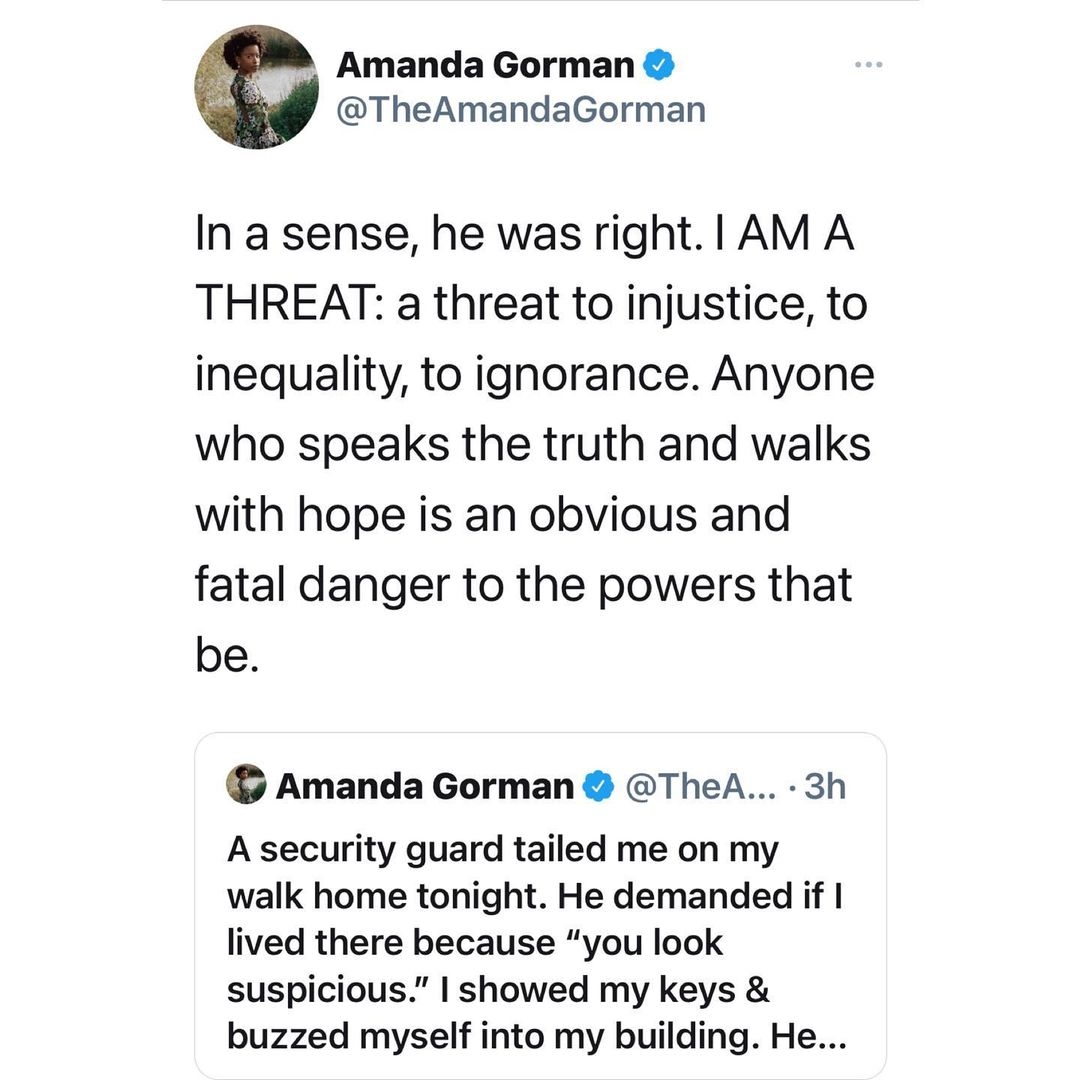The image size is (1080, 1080).
Task: Click the 'walk home tonight' line in quote
Action: [535, 897]
